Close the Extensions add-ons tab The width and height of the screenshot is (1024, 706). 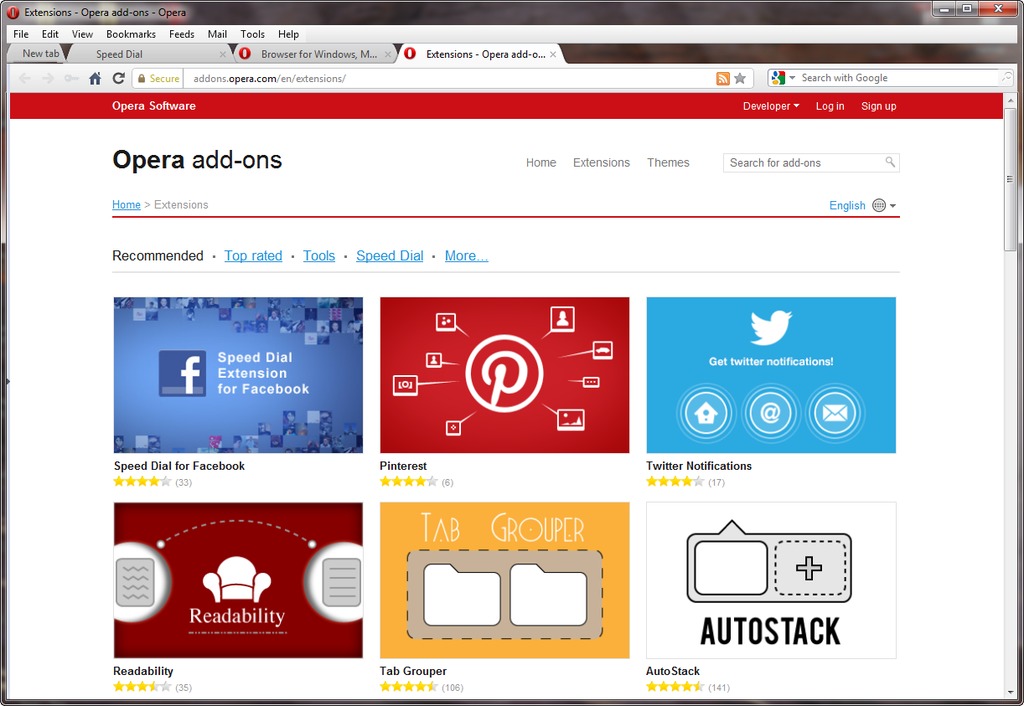coord(553,54)
